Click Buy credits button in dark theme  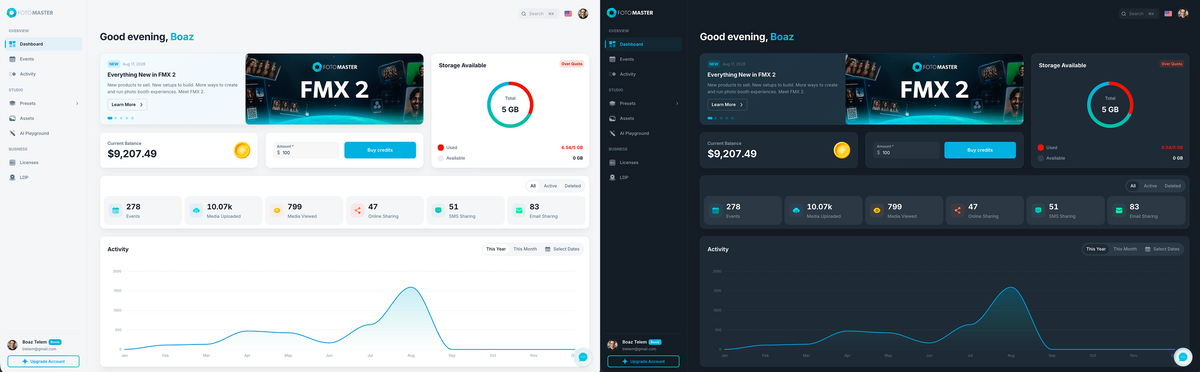pos(980,150)
